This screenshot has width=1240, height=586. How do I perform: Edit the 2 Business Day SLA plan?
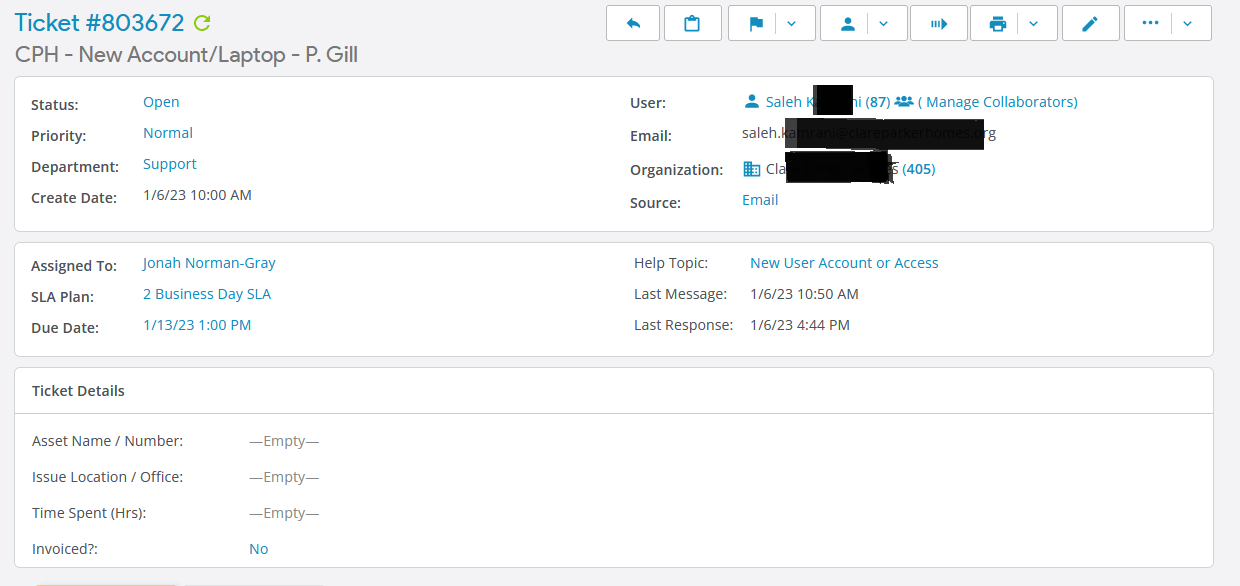207,294
